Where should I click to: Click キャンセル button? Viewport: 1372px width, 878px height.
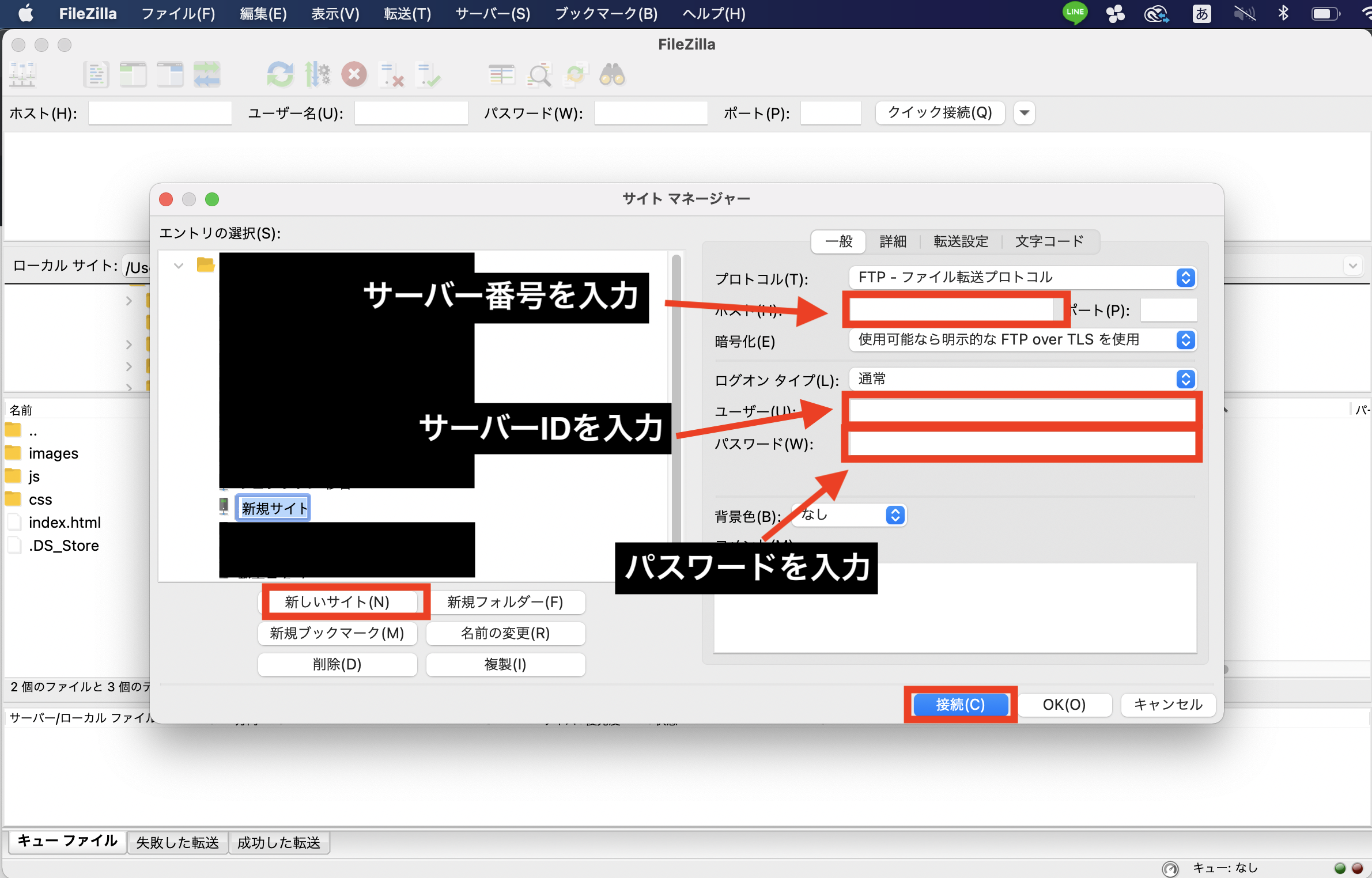1169,705
